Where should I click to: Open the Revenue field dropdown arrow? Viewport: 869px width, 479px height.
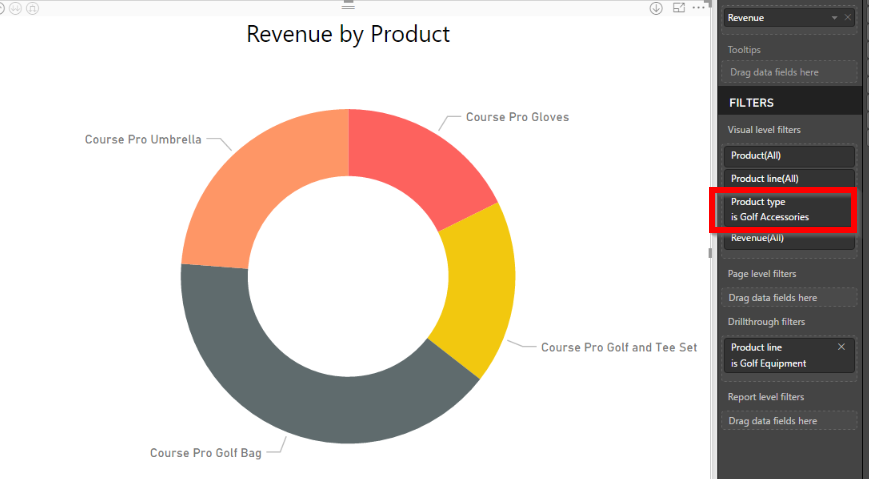coord(834,18)
